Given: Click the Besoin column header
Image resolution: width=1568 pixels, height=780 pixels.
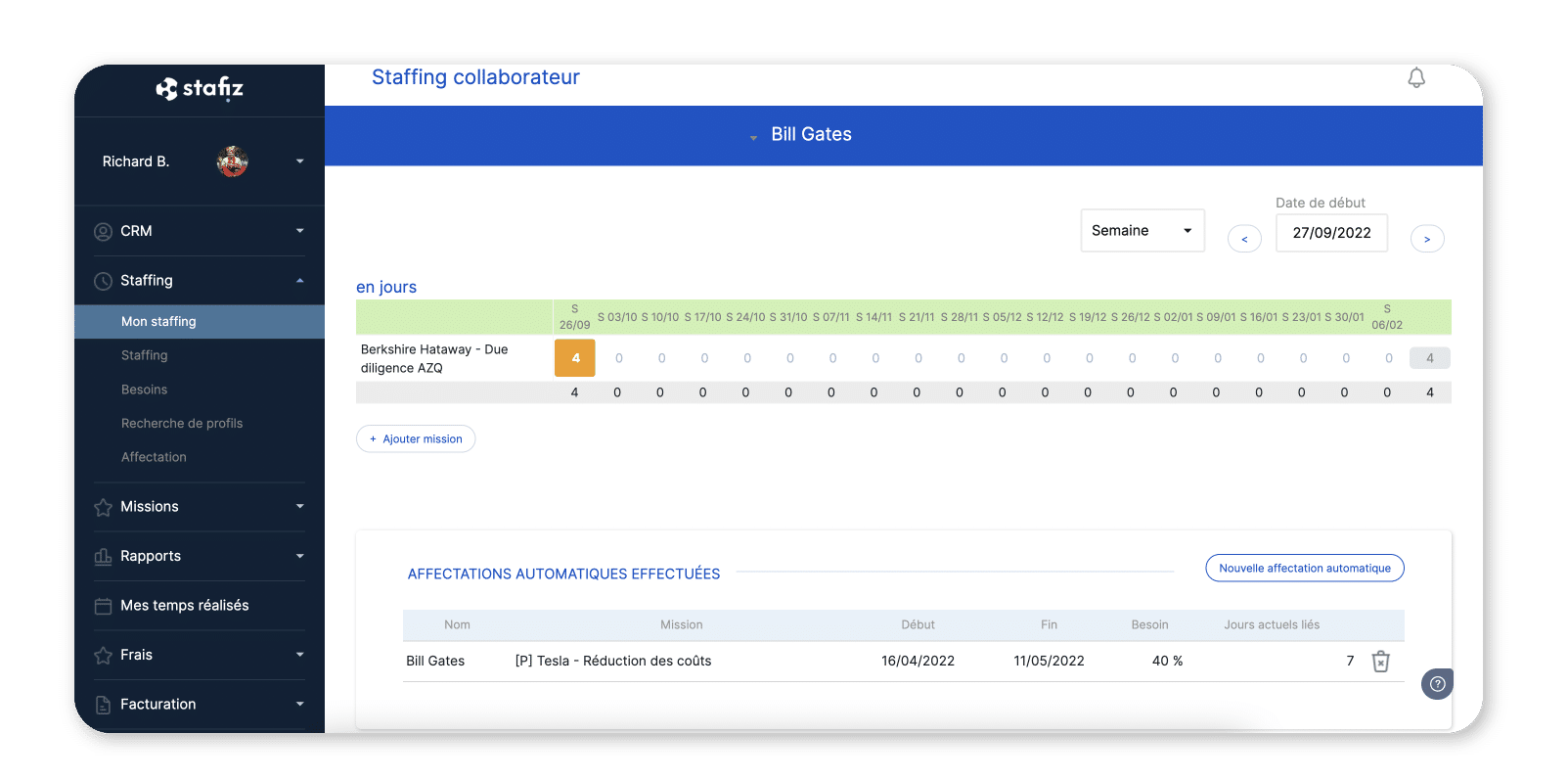Looking at the screenshot, I should 1149,624.
